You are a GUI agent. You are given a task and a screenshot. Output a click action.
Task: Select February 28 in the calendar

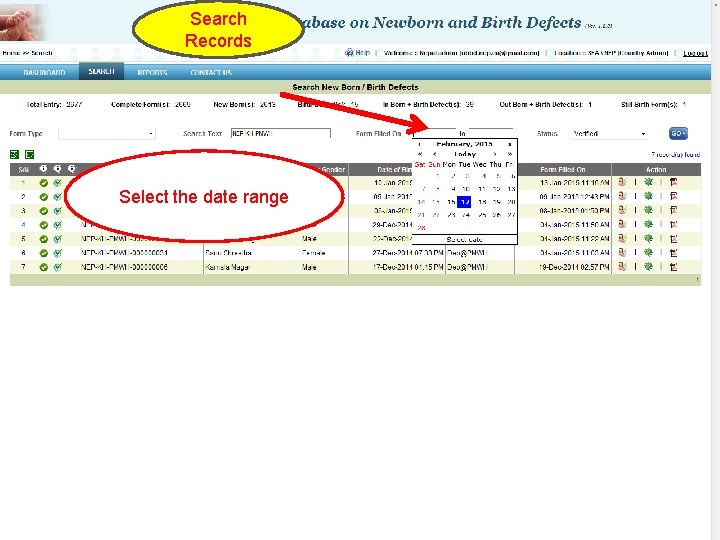[x=422, y=227]
